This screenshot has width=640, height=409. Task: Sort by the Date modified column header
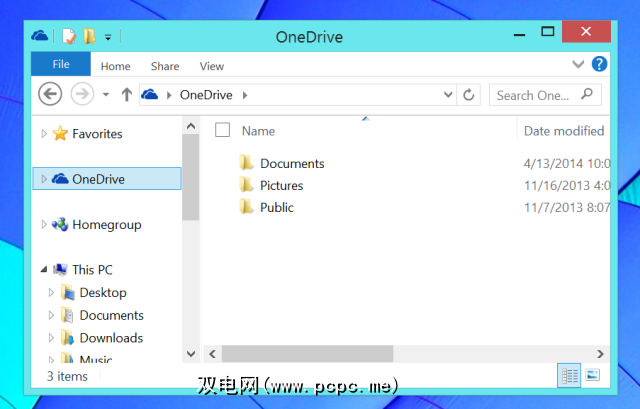(x=564, y=131)
